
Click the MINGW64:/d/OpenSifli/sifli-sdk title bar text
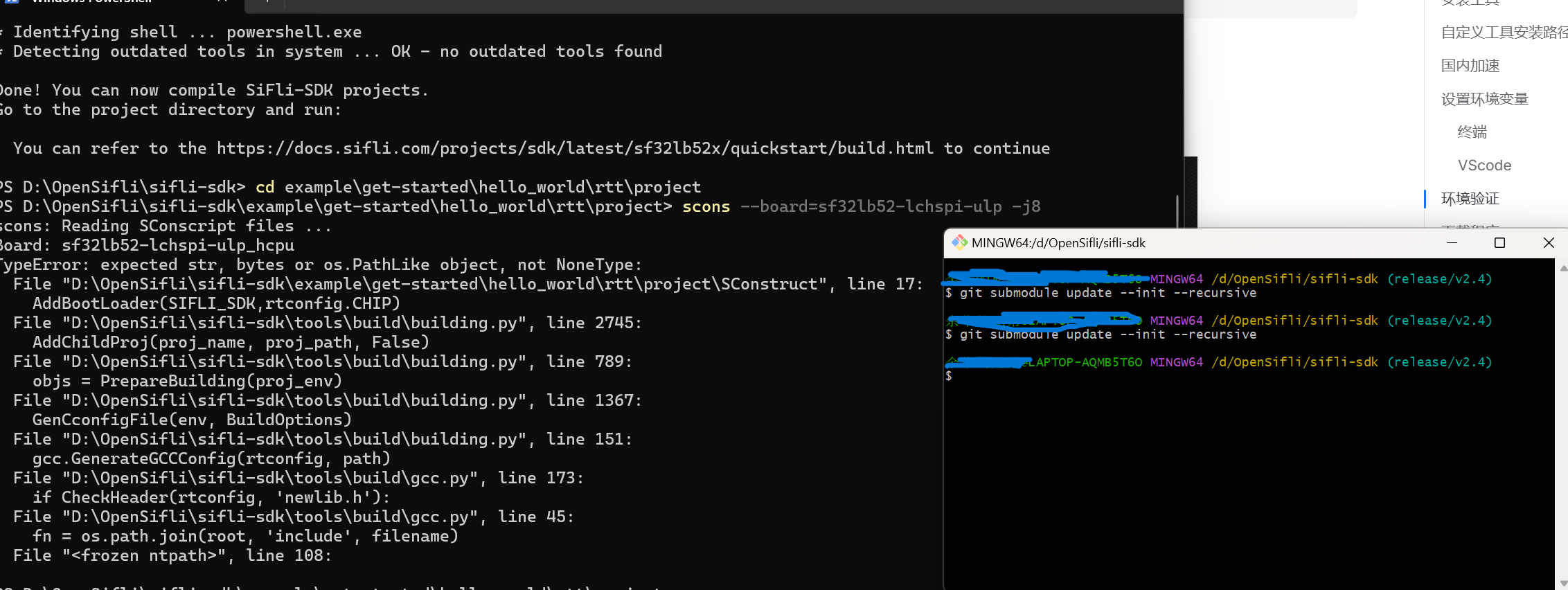coord(1058,243)
